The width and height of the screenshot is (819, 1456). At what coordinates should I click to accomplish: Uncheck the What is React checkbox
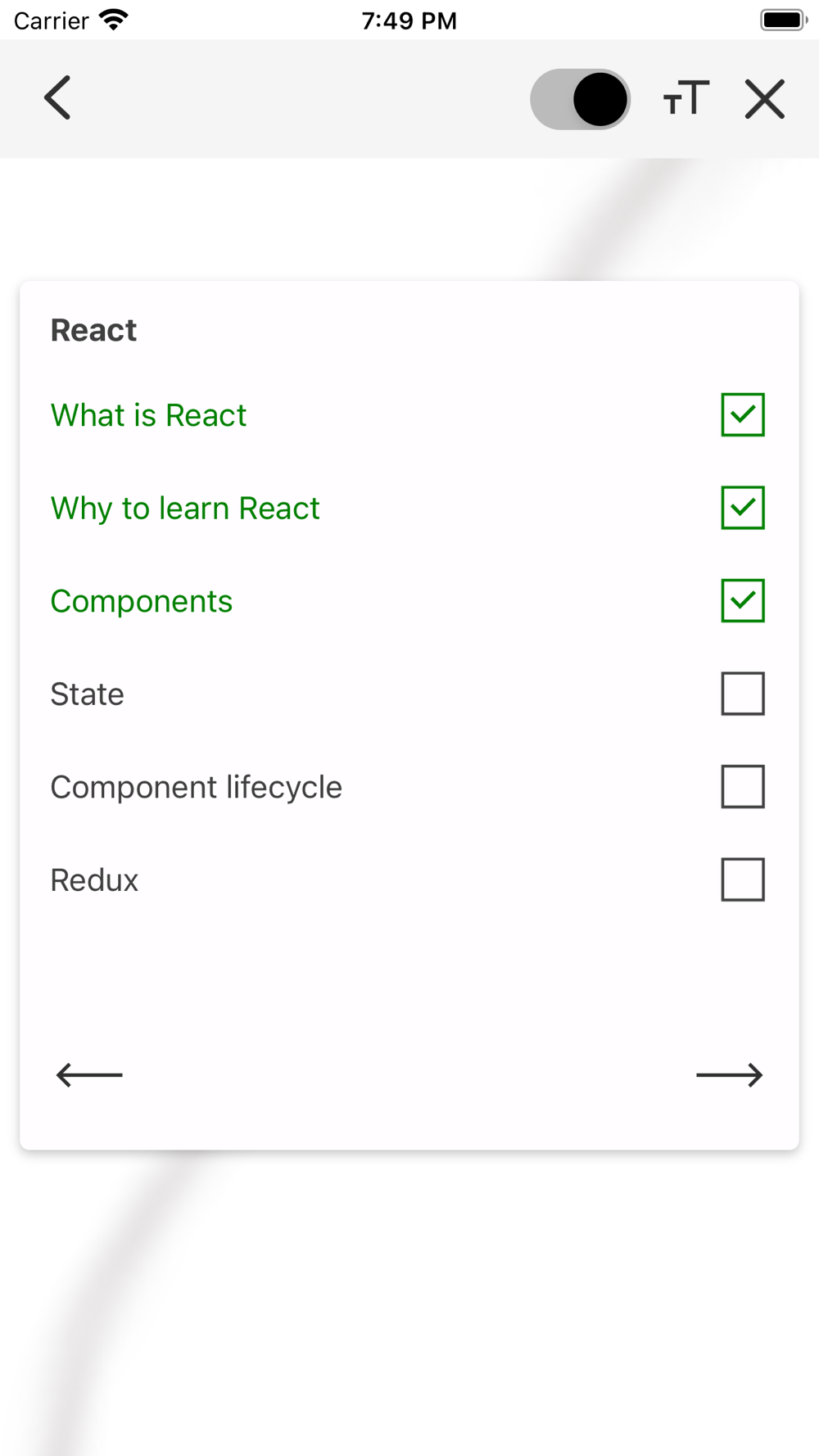pos(743,414)
